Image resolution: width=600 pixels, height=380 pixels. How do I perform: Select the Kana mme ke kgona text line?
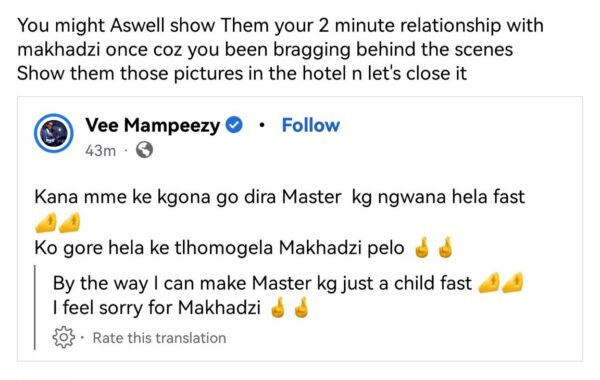279,197
